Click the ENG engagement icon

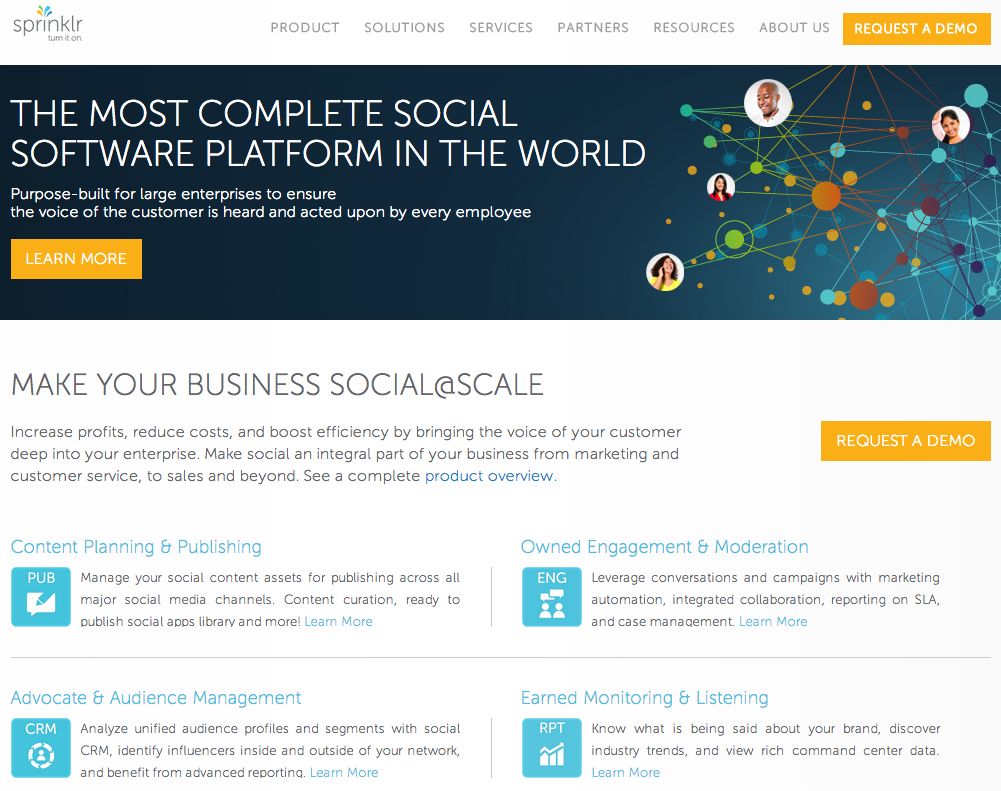click(551, 597)
